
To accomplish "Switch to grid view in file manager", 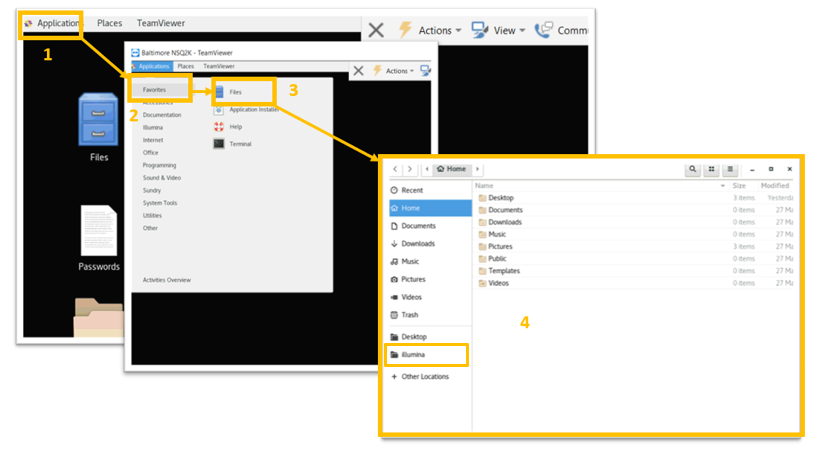I will [x=712, y=170].
